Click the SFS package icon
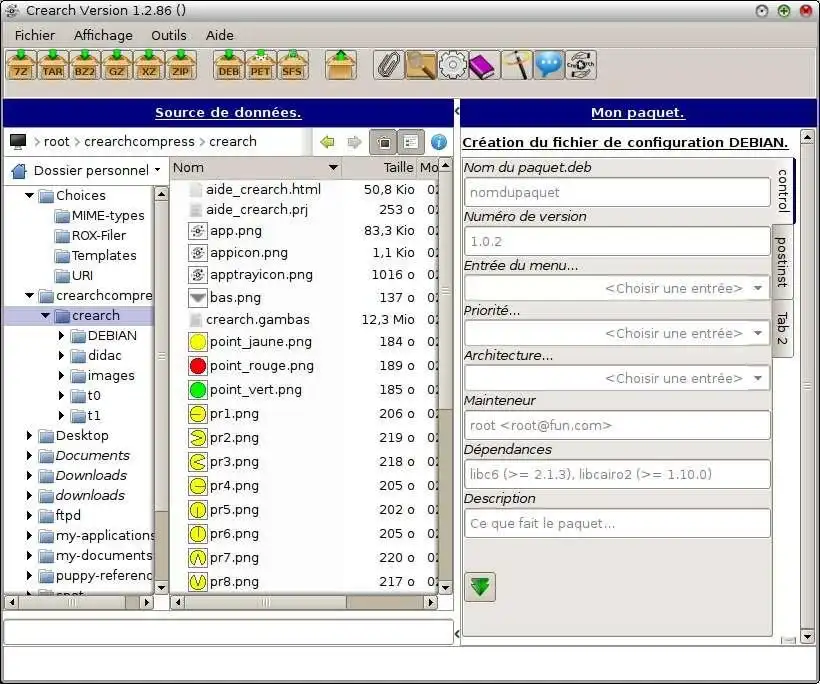Viewport: 820px width, 684px height. pos(292,65)
